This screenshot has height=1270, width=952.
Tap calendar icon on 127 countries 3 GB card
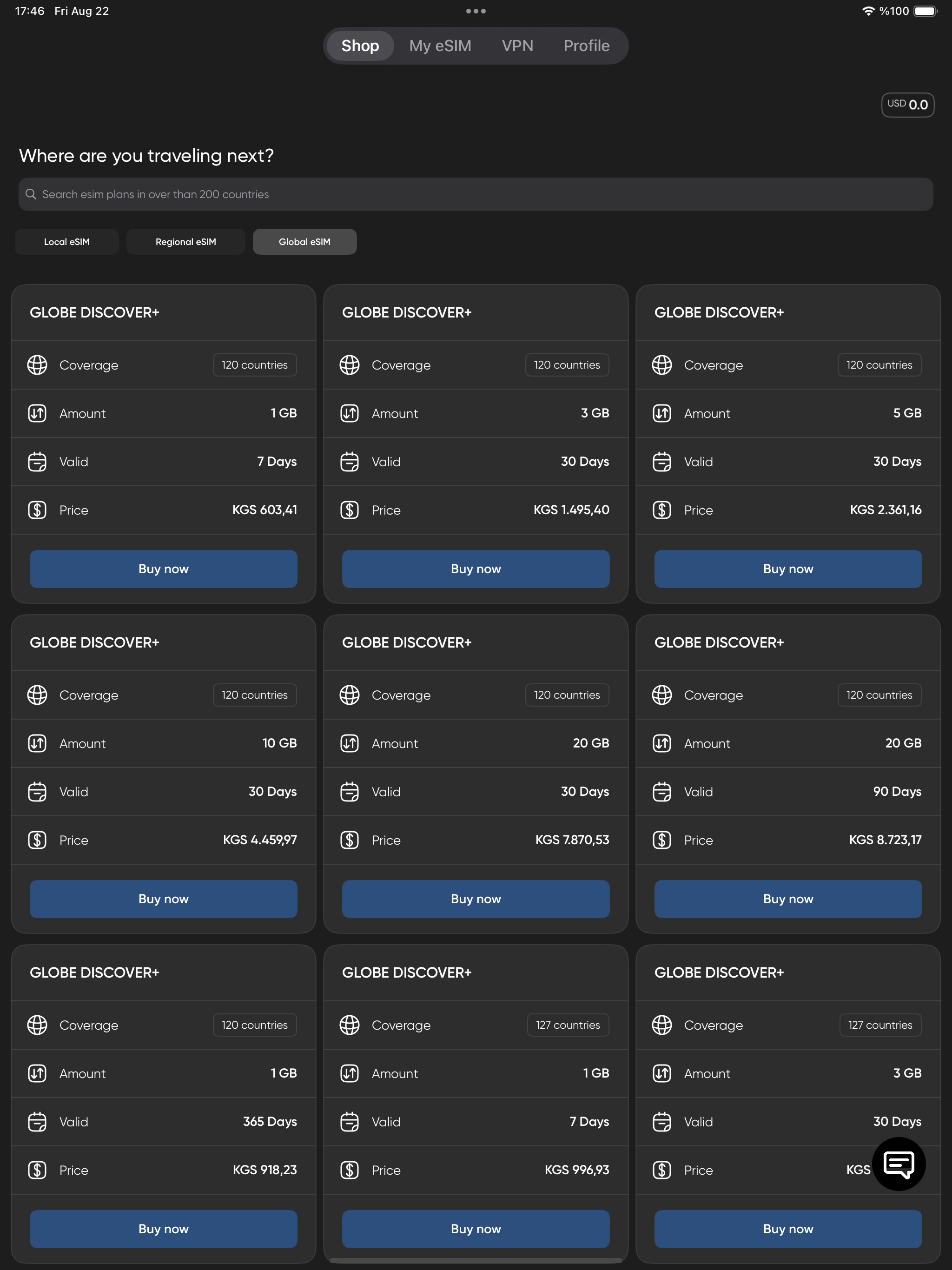pos(662,1121)
